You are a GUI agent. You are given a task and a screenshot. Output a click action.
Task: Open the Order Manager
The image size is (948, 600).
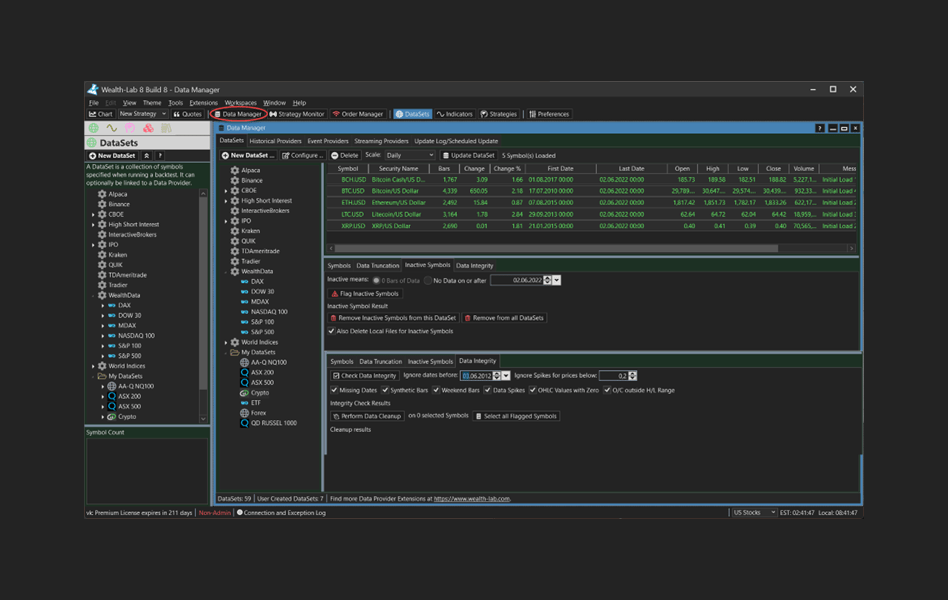[x=358, y=114]
